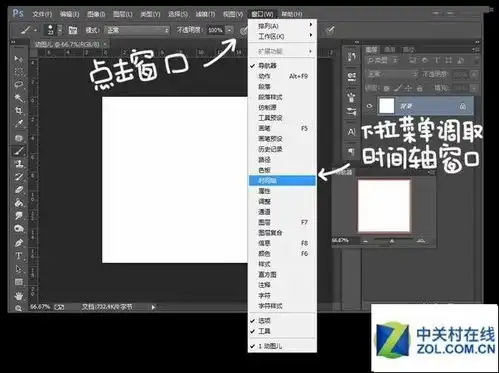Click the Navigator zoom out button
This screenshot has height=373, width=499.
point(366,241)
